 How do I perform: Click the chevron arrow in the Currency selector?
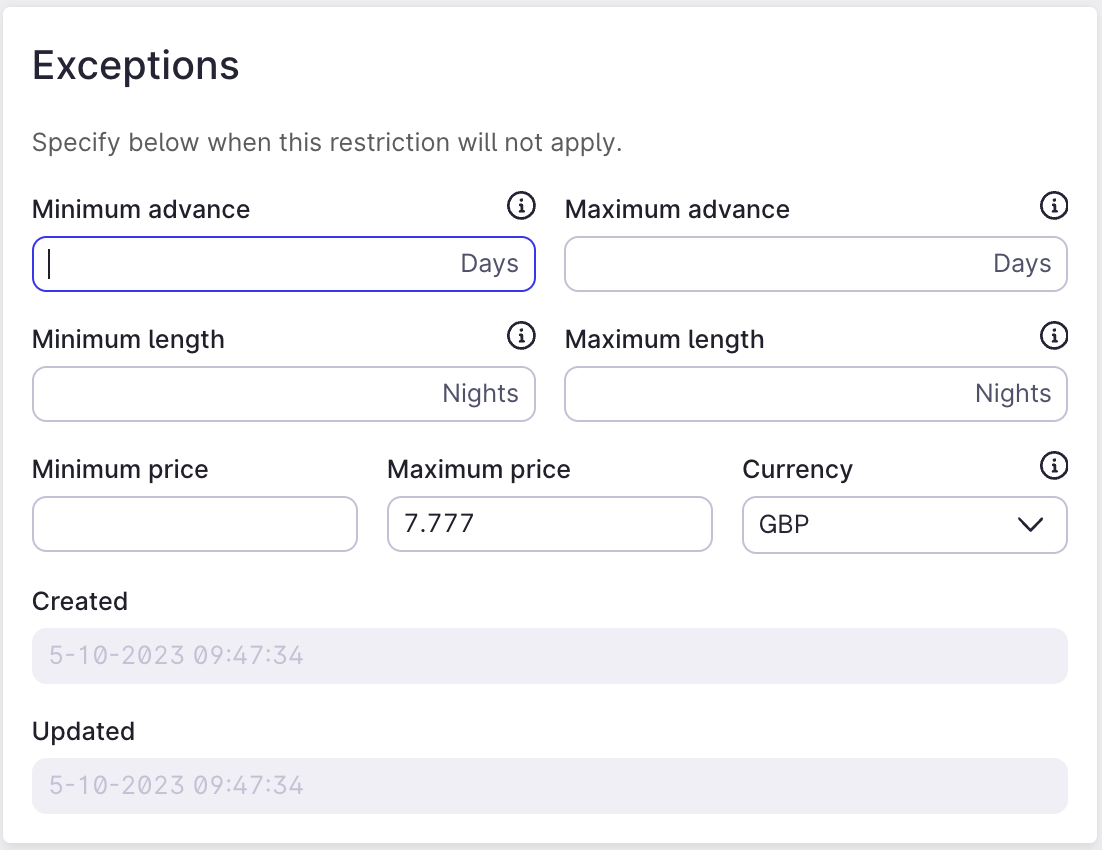pyautogui.click(x=1030, y=524)
